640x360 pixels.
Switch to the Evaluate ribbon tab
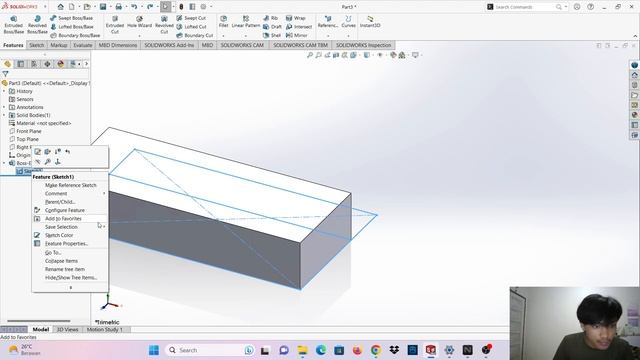coord(82,45)
